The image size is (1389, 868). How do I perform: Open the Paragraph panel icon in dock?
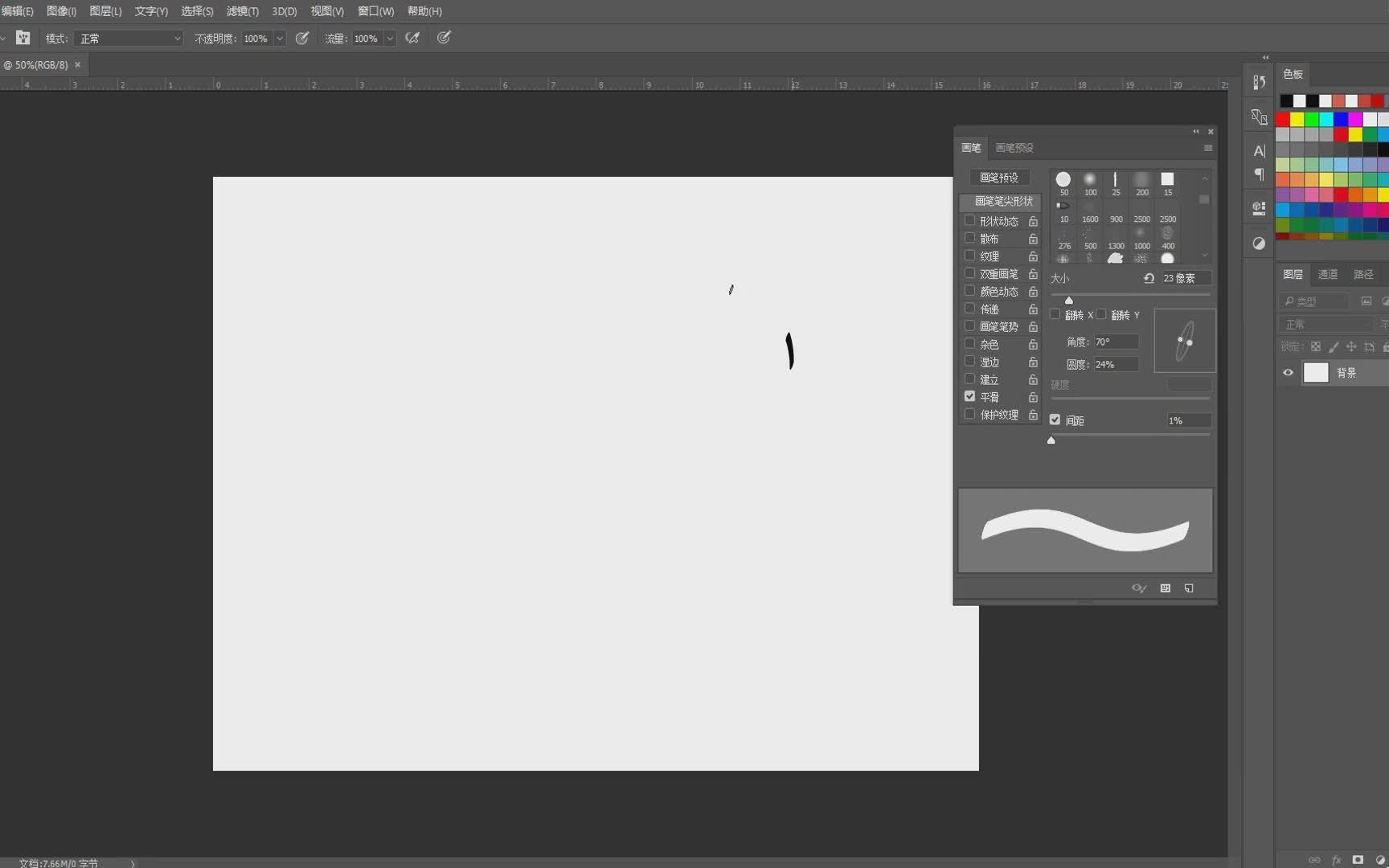click(x=1259, y=174)
